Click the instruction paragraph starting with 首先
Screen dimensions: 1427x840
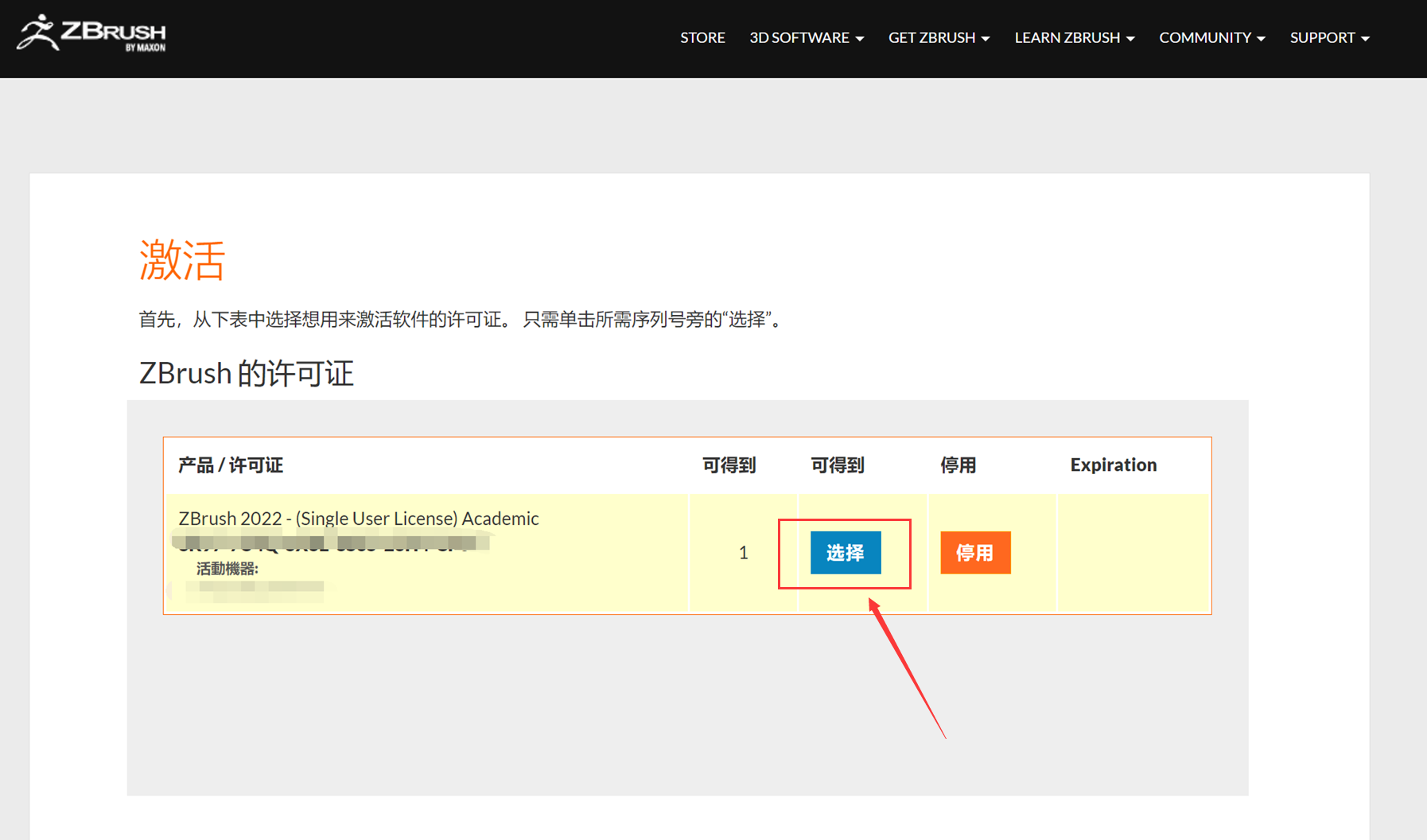[x=461, y=320]
